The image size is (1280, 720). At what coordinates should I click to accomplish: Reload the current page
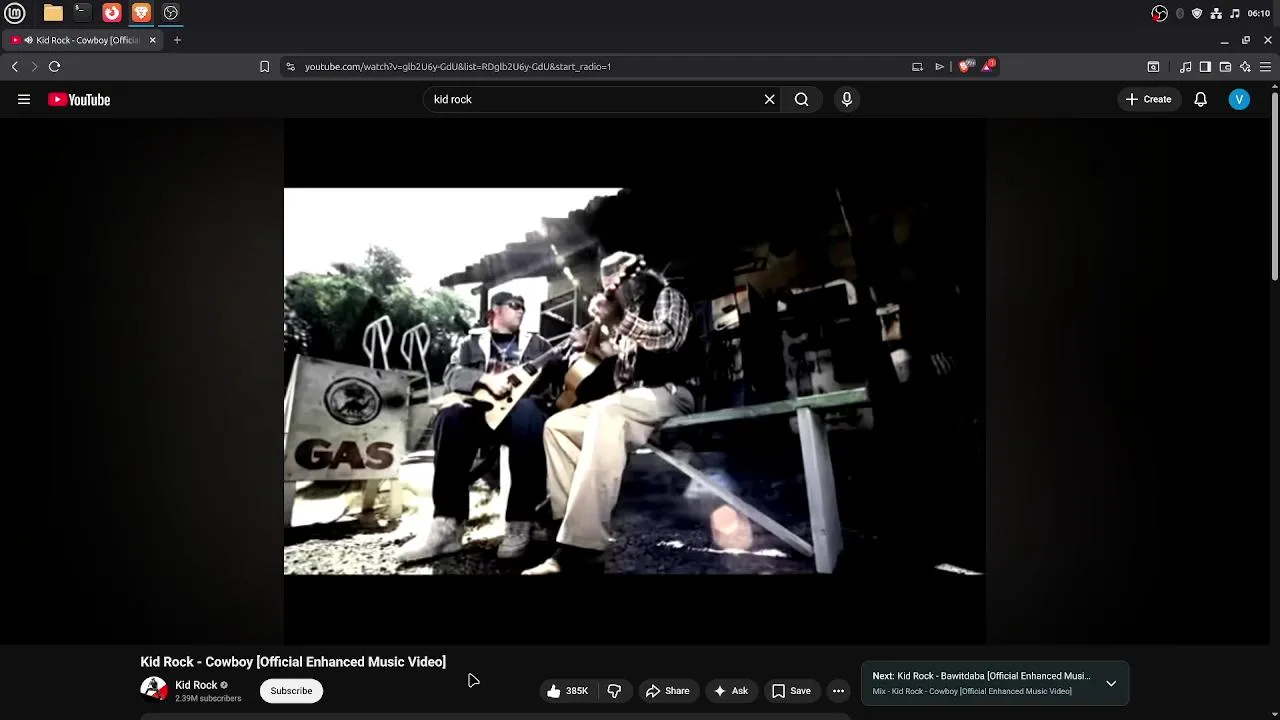pyautogui.click(x=55, y=66)
